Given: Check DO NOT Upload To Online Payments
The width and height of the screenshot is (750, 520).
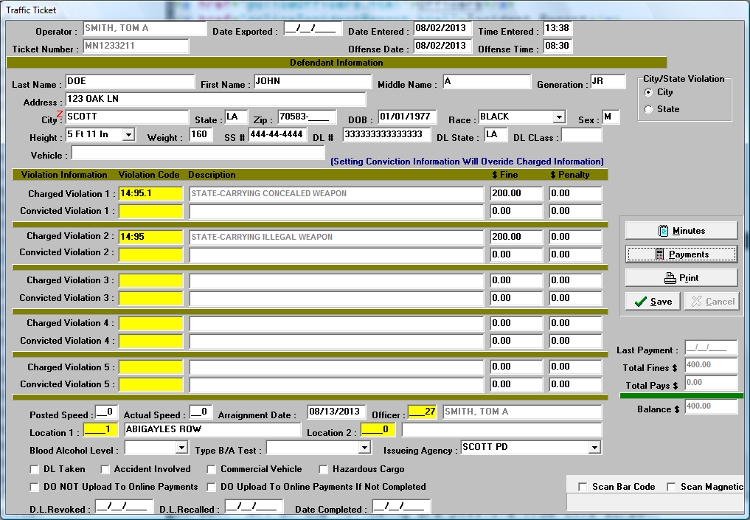Looking at the screenshot, I should pyautogui.click(x=34, y=487).
